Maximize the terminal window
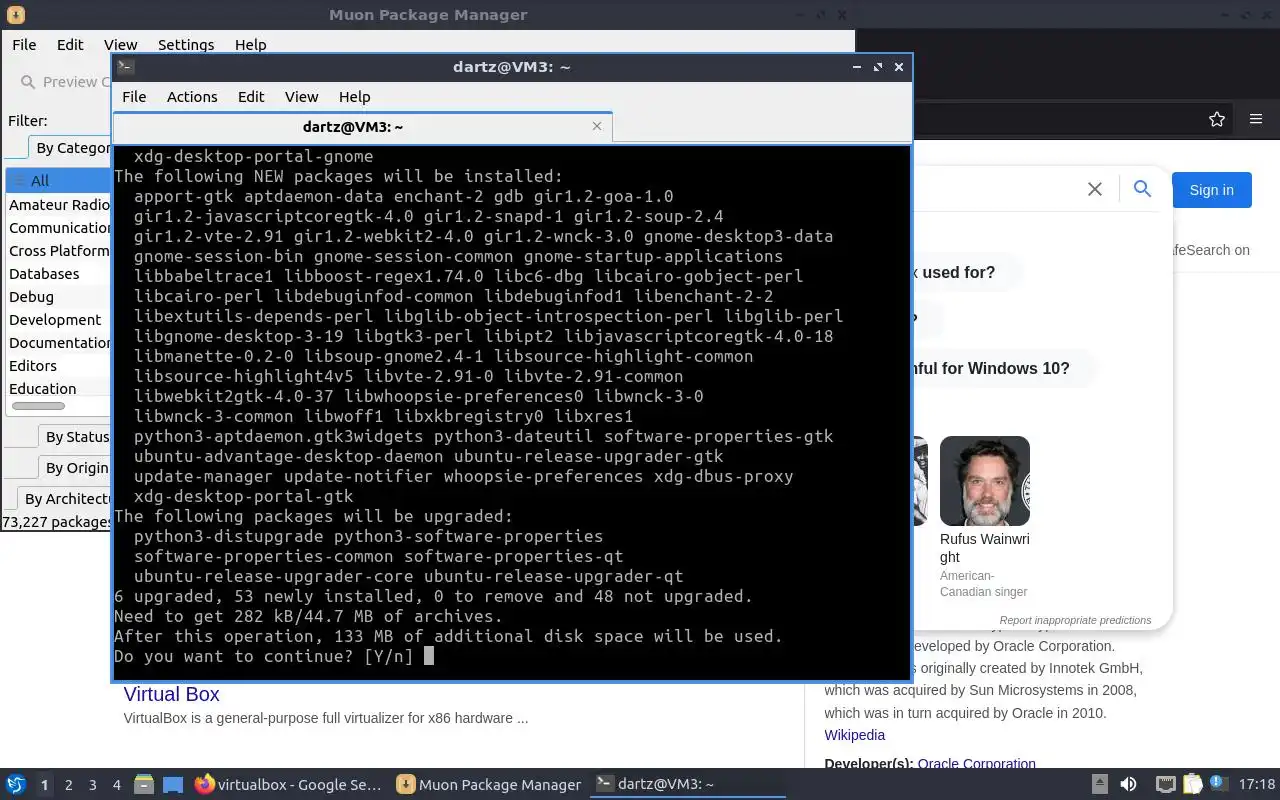Screen dimensions: 1280x800 pyautogui.click(x=877, y=67)
